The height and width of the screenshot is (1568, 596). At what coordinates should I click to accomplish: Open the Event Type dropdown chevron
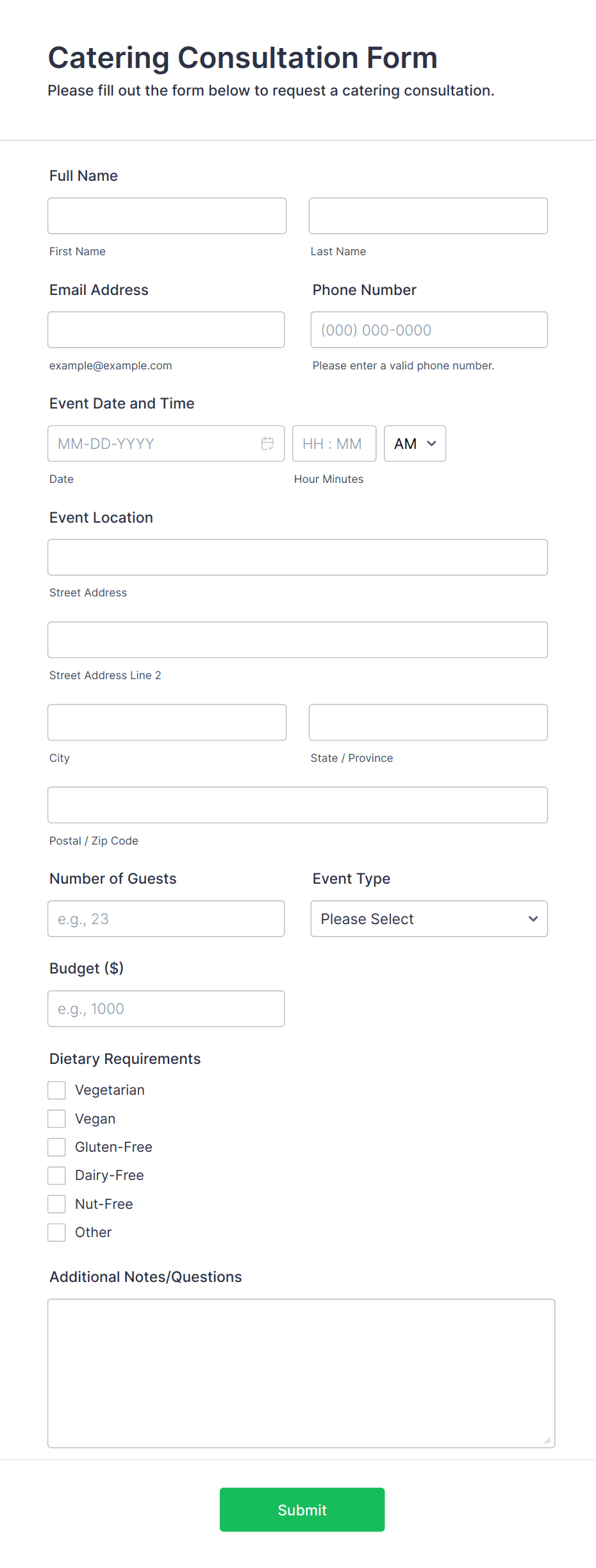pyautogui.click(x=533, y=918)
